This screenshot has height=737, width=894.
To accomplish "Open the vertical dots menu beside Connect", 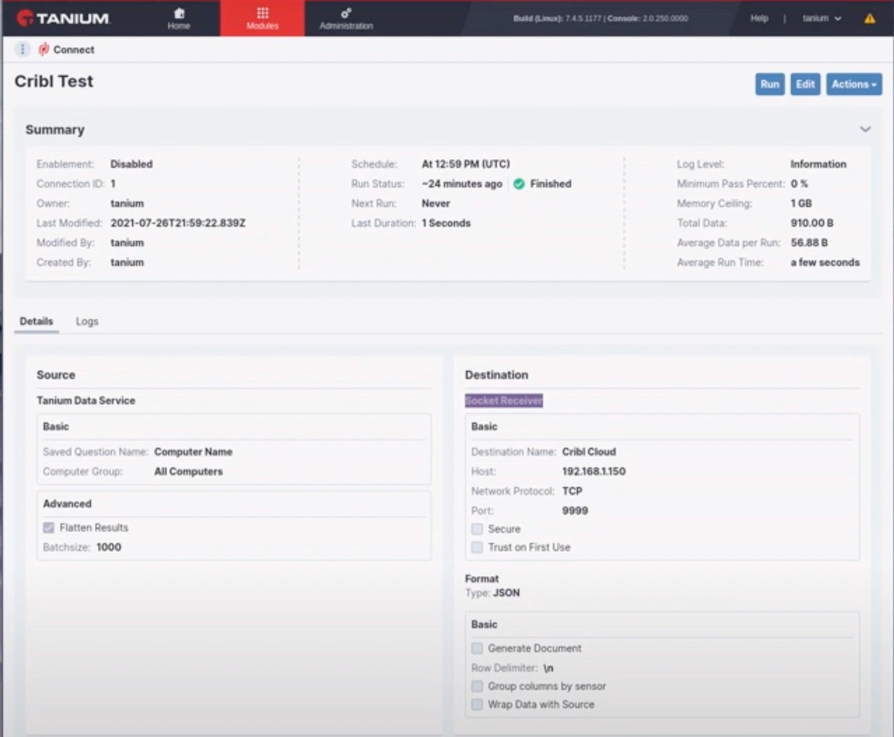I will click(x=21, y=49).
